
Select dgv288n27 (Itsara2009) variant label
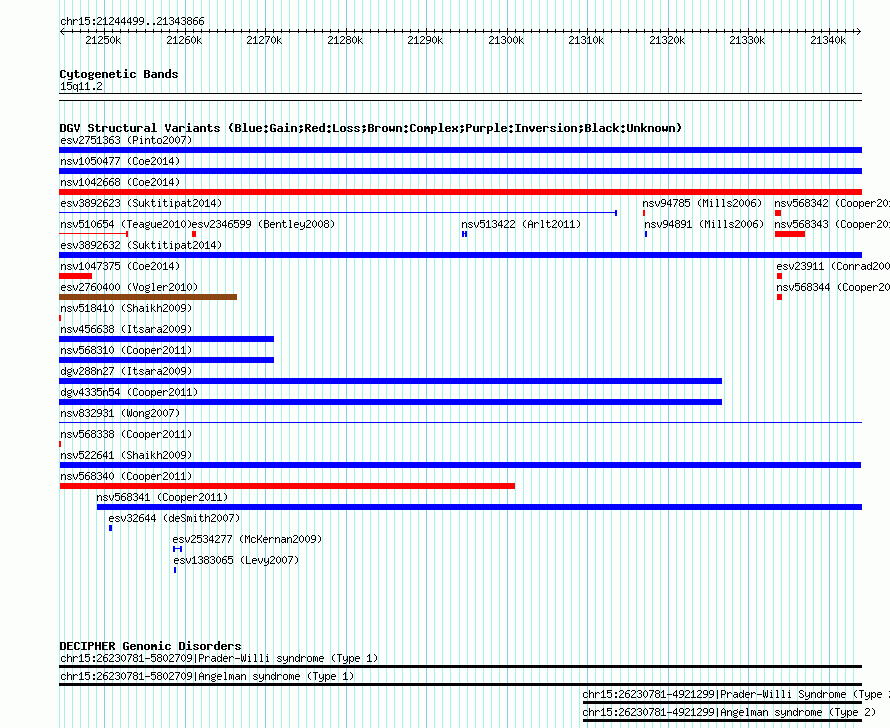[126, 371]
